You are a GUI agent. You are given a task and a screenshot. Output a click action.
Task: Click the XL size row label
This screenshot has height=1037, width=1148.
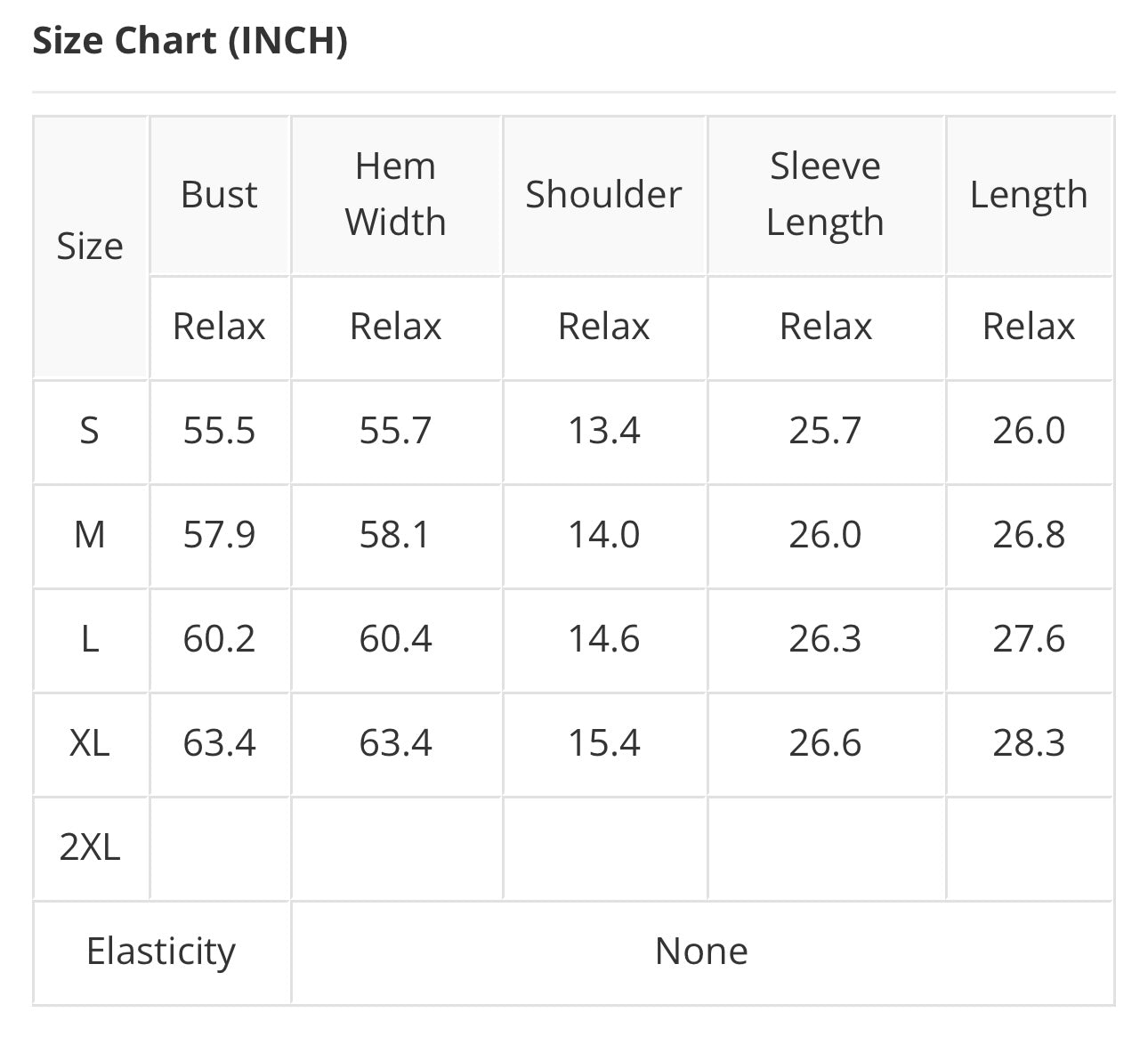[90, 743]
